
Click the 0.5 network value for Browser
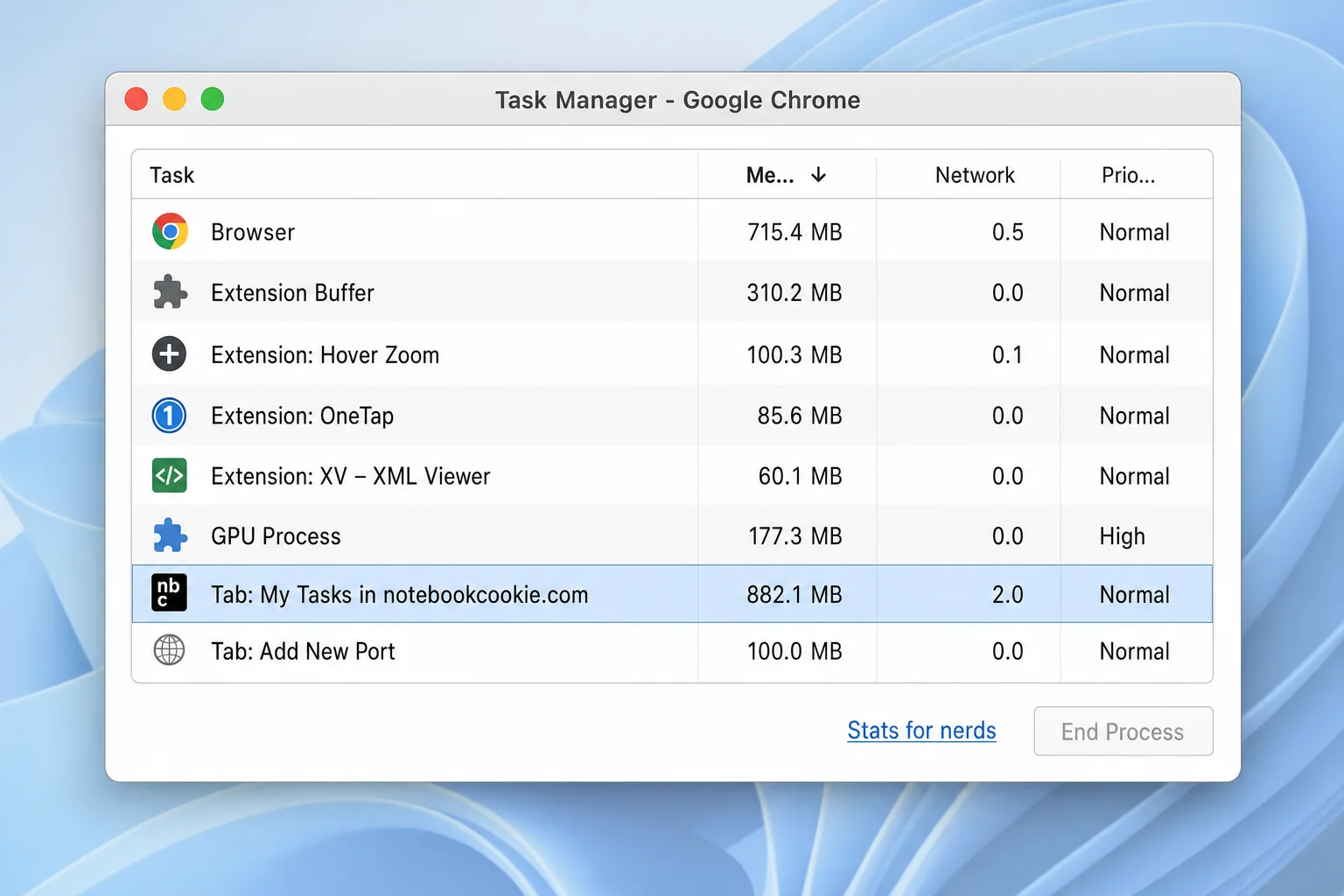tap(1008, 232)
